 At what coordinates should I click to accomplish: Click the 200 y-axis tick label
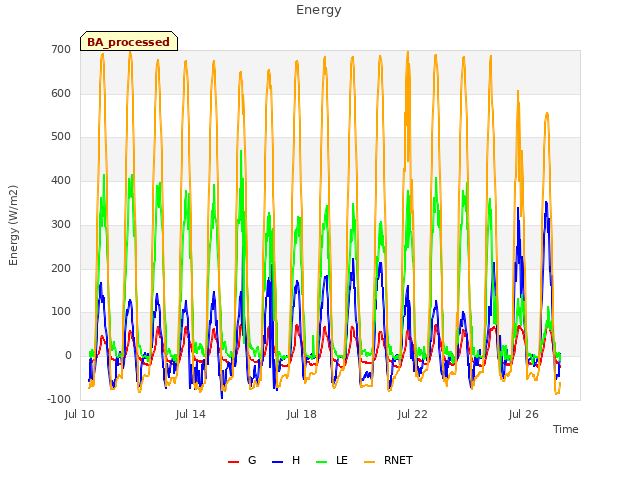coord(61,269)
